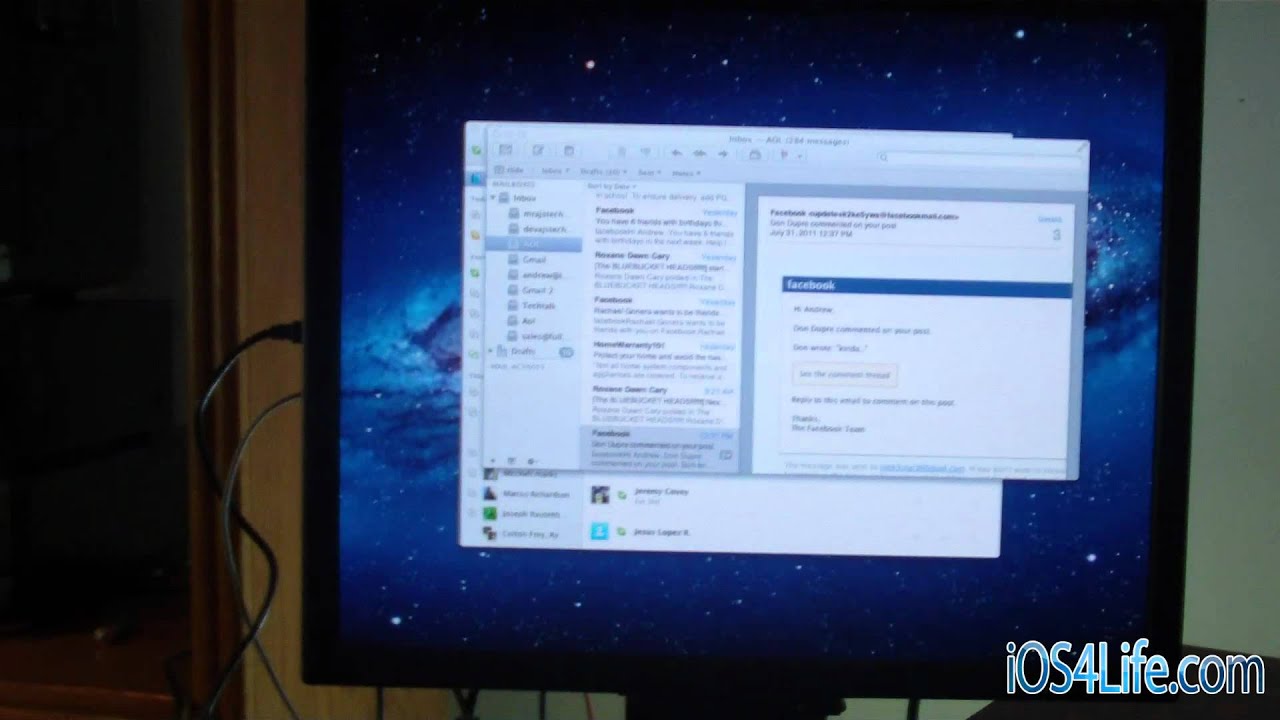Expand the Drafts disclosure triangle
This screenshot has height=720, width=1280.
[x=490, y=351]
